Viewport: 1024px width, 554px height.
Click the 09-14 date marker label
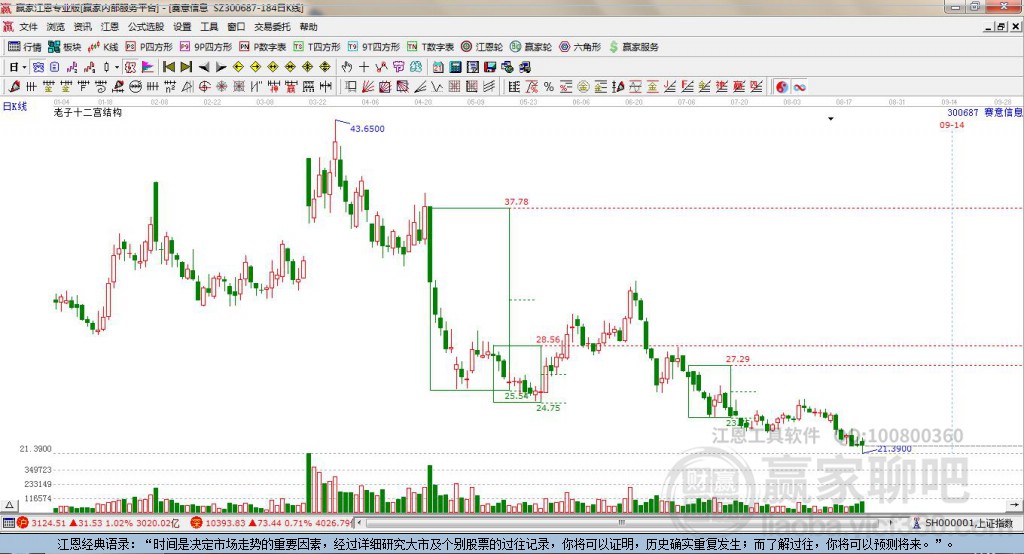[x=952, y=125]
